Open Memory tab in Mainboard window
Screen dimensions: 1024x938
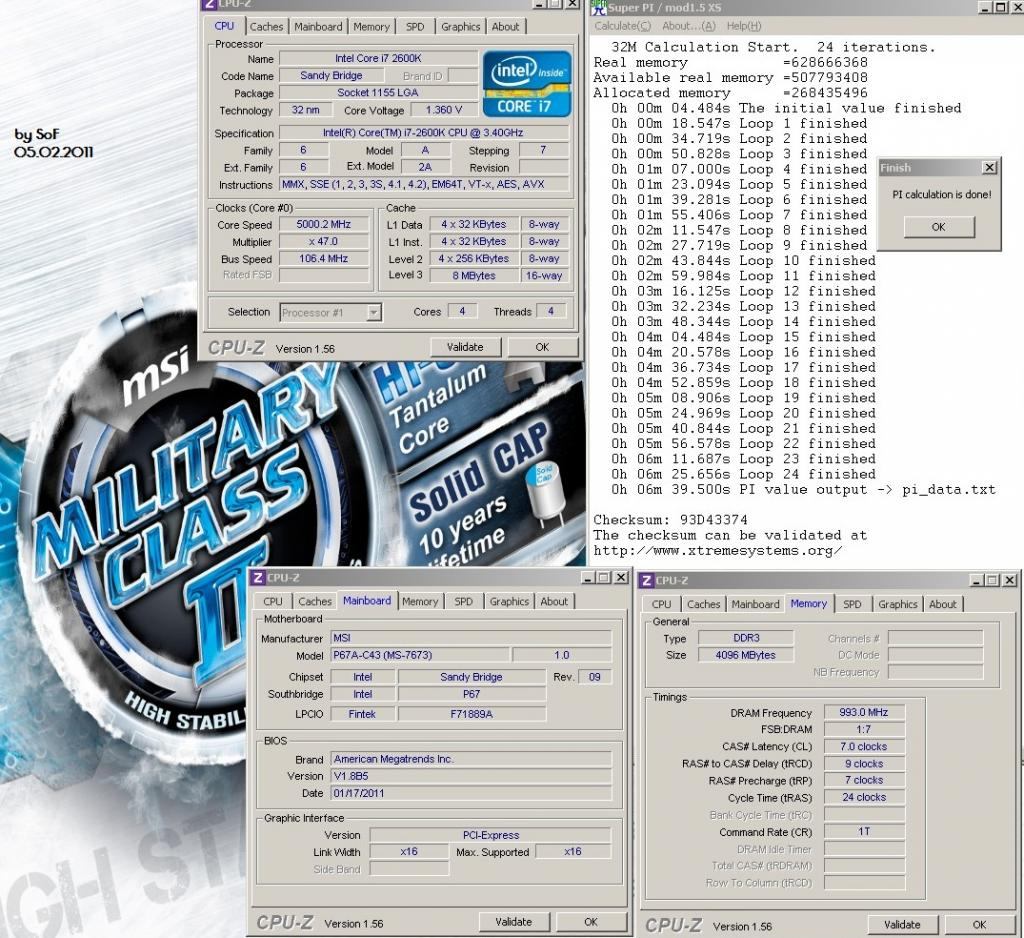coord(420,602)
